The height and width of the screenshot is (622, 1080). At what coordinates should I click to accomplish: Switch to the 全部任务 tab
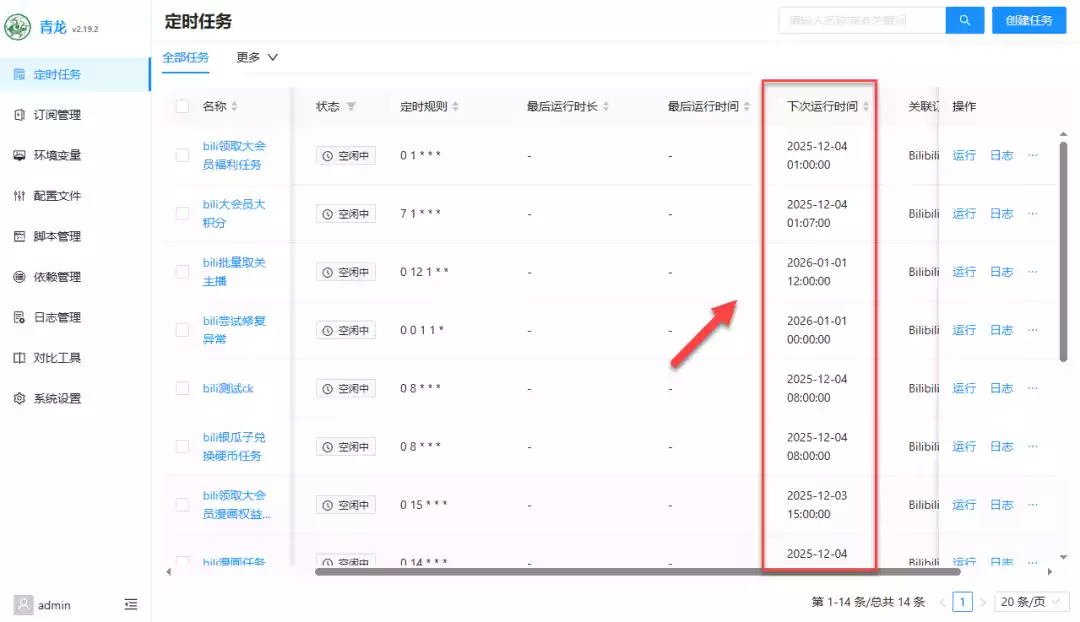186,58
